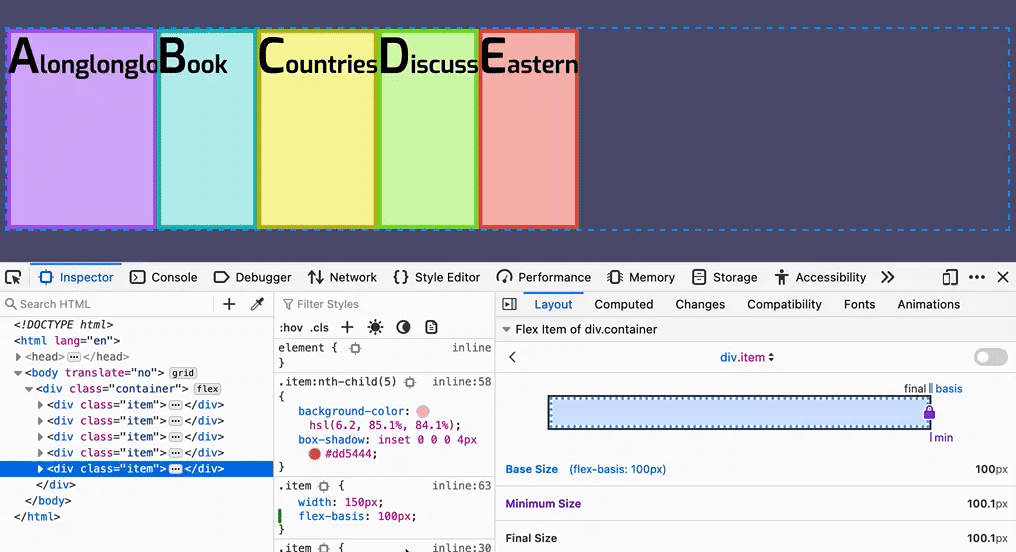Open the div.item flex item selector dropdown

pyautogui.click(x=747, y=357)
